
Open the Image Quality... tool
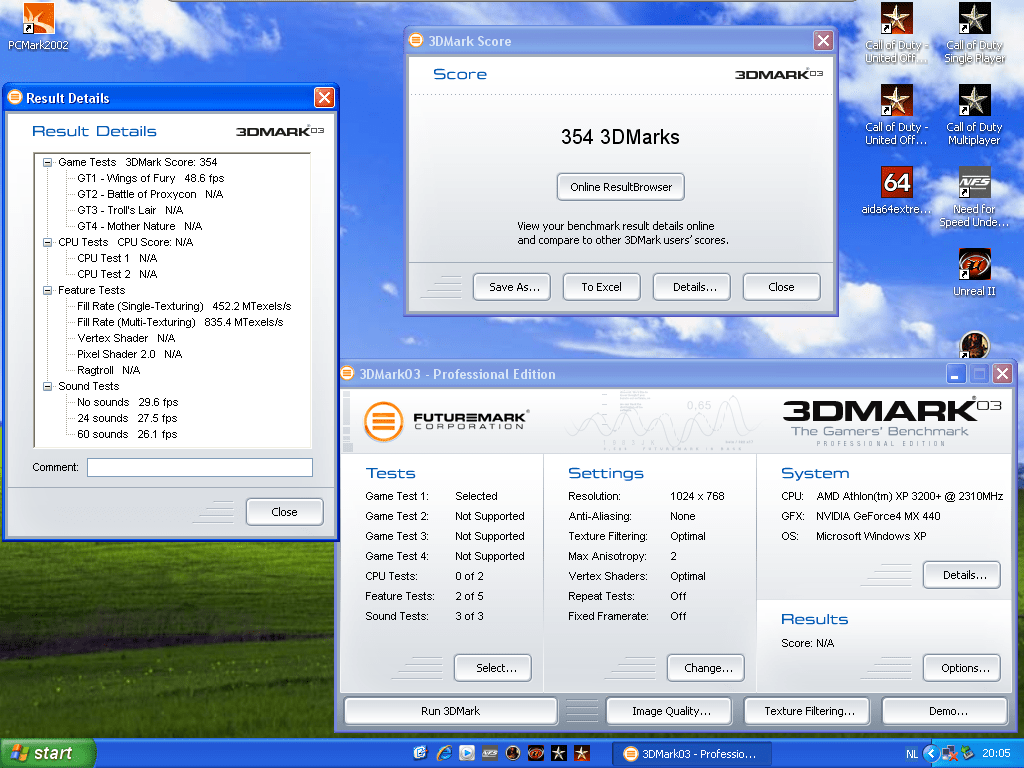click(x=669, y=711)
